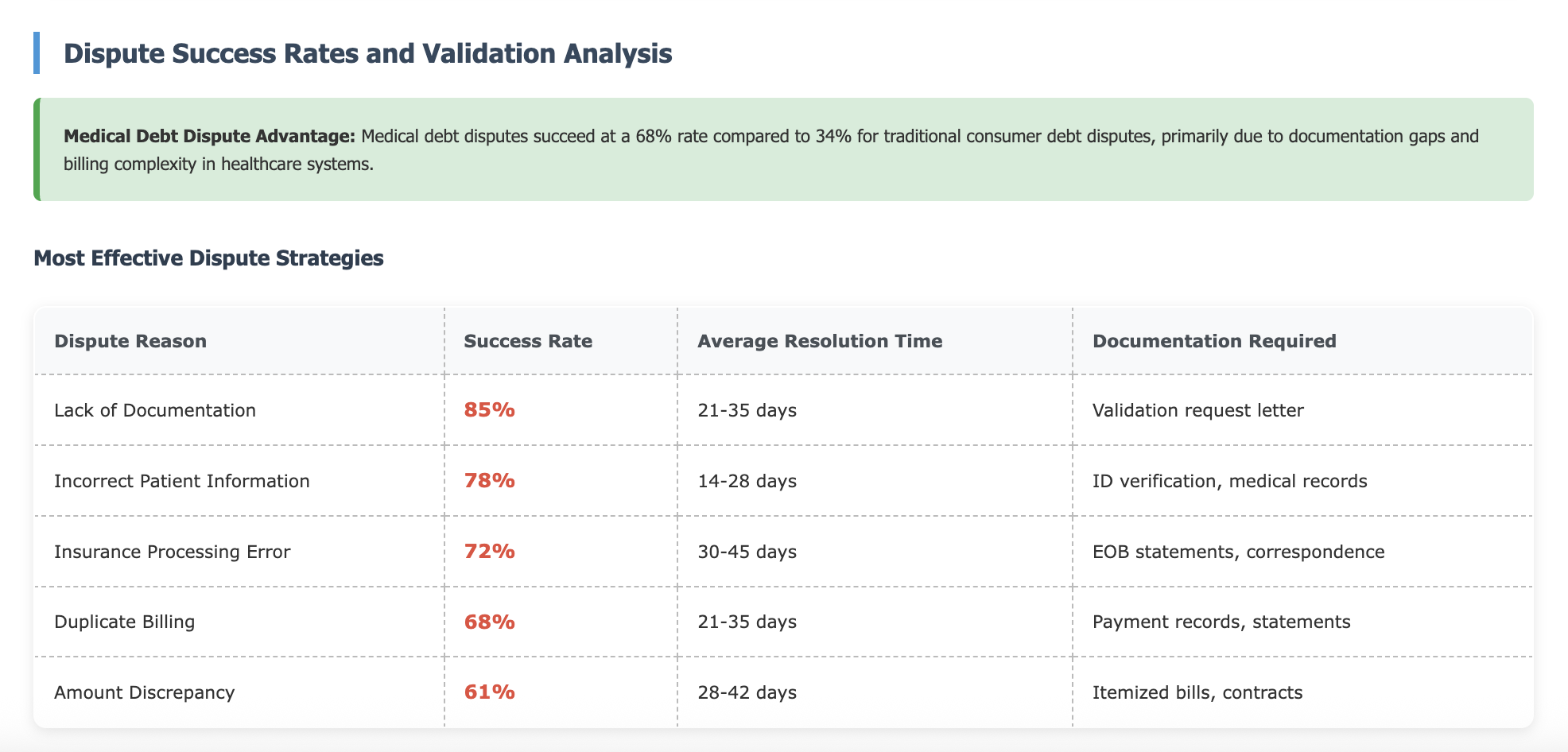The width and height of the screenshot is (1568, 752).
Task: Select the Insurance Processing Error cell
Action: (x=239, y=552)
